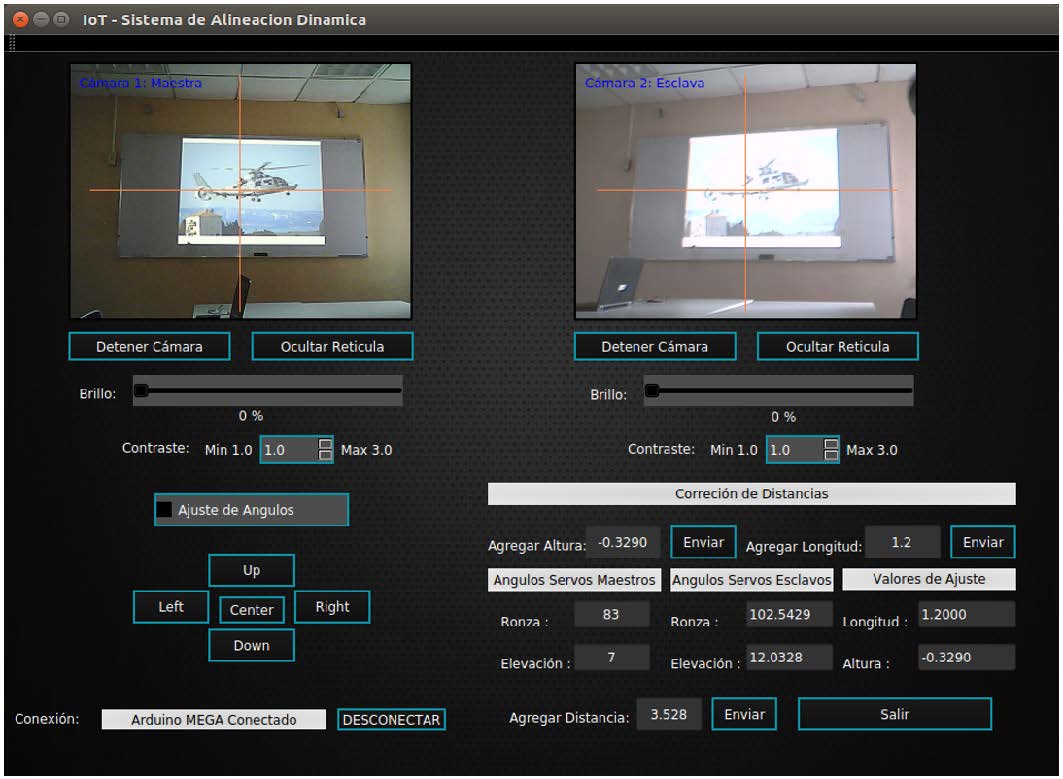This screenshot has width=1063, height=779.
Task: Click Camera 1 brightness slider handle
Action: [141, 391]
